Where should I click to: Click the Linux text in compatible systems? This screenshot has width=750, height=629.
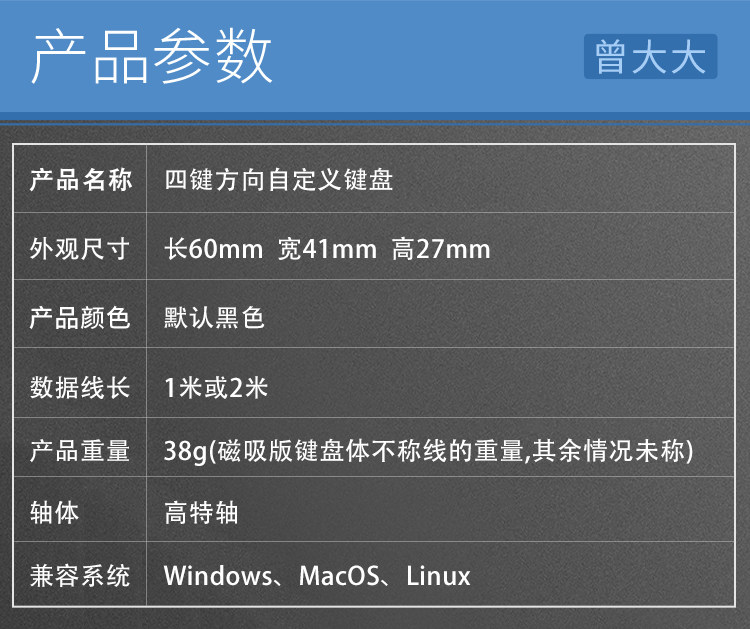coord(438,575)
